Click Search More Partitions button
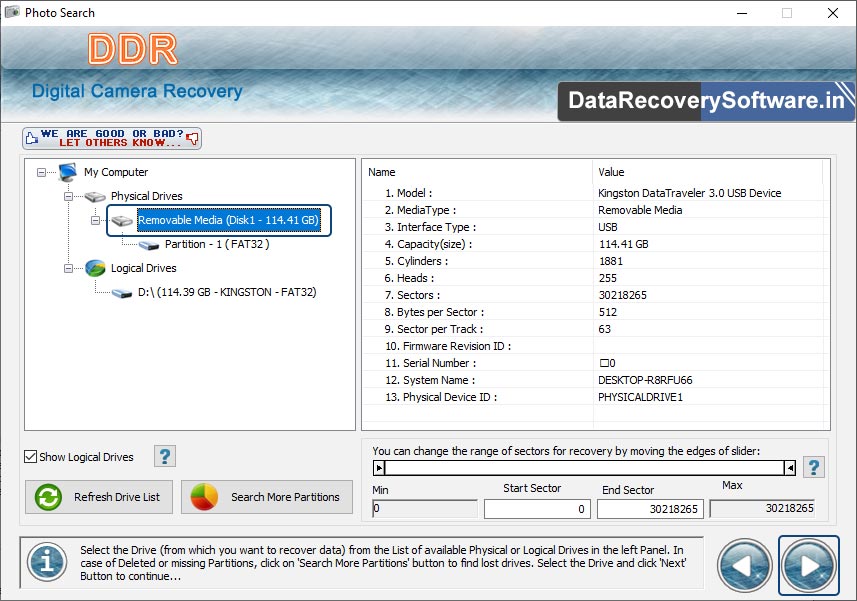This screenshot has width=857, height=601. (x=267, y=497)
